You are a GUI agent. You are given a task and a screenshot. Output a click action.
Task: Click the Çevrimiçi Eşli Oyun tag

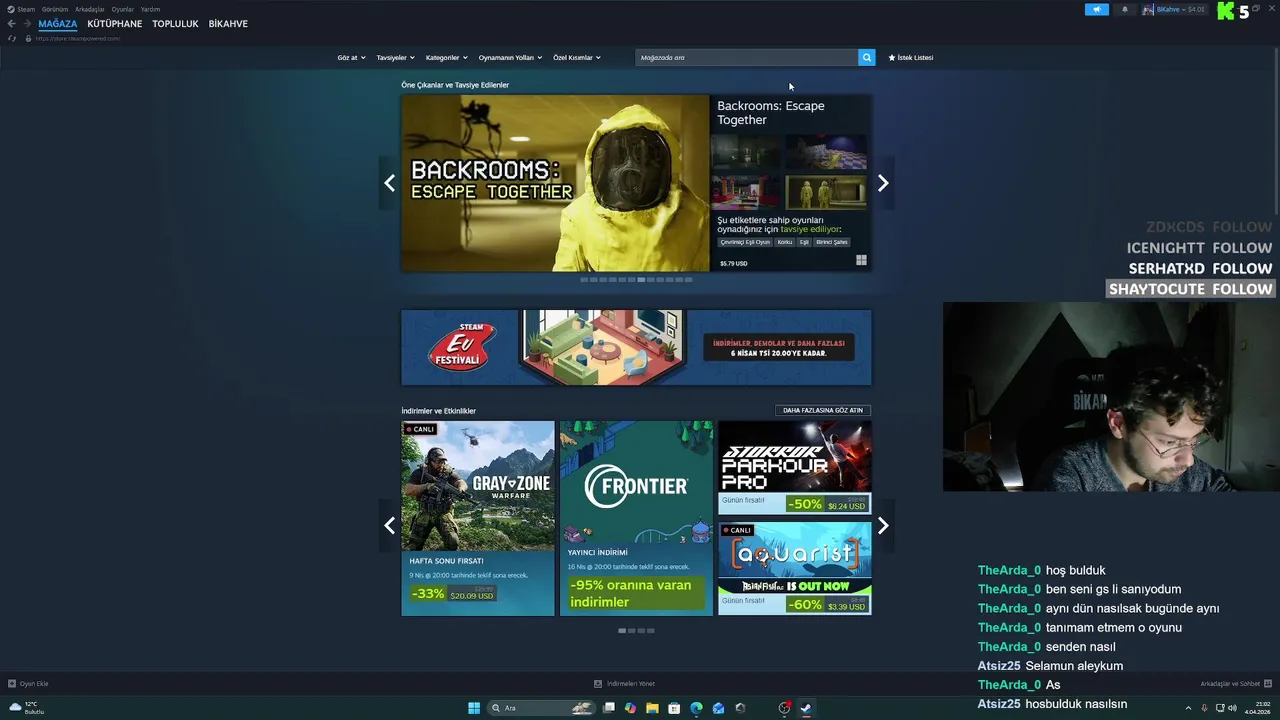coord(746,242)
